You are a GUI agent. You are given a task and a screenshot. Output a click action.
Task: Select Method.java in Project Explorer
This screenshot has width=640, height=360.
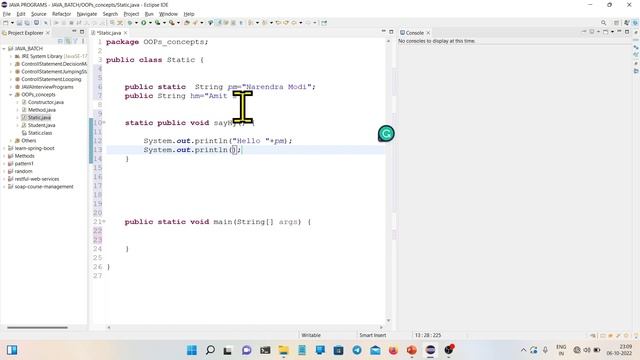click(42, 110)
